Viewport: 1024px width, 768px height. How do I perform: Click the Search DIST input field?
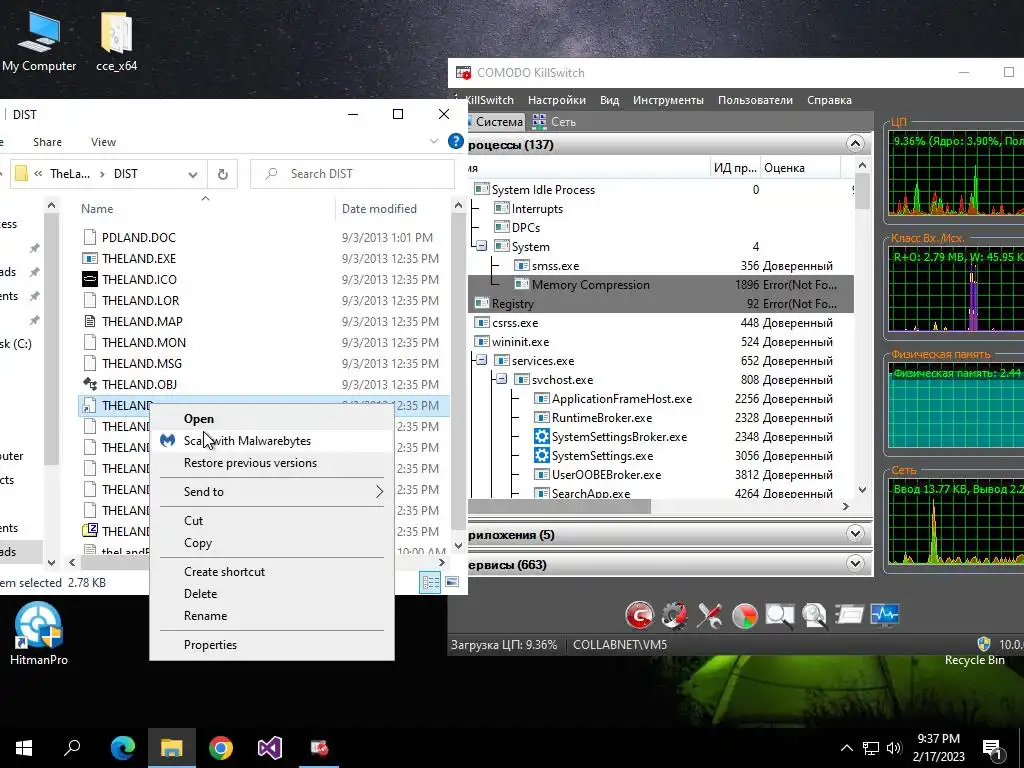coord(353,174)
